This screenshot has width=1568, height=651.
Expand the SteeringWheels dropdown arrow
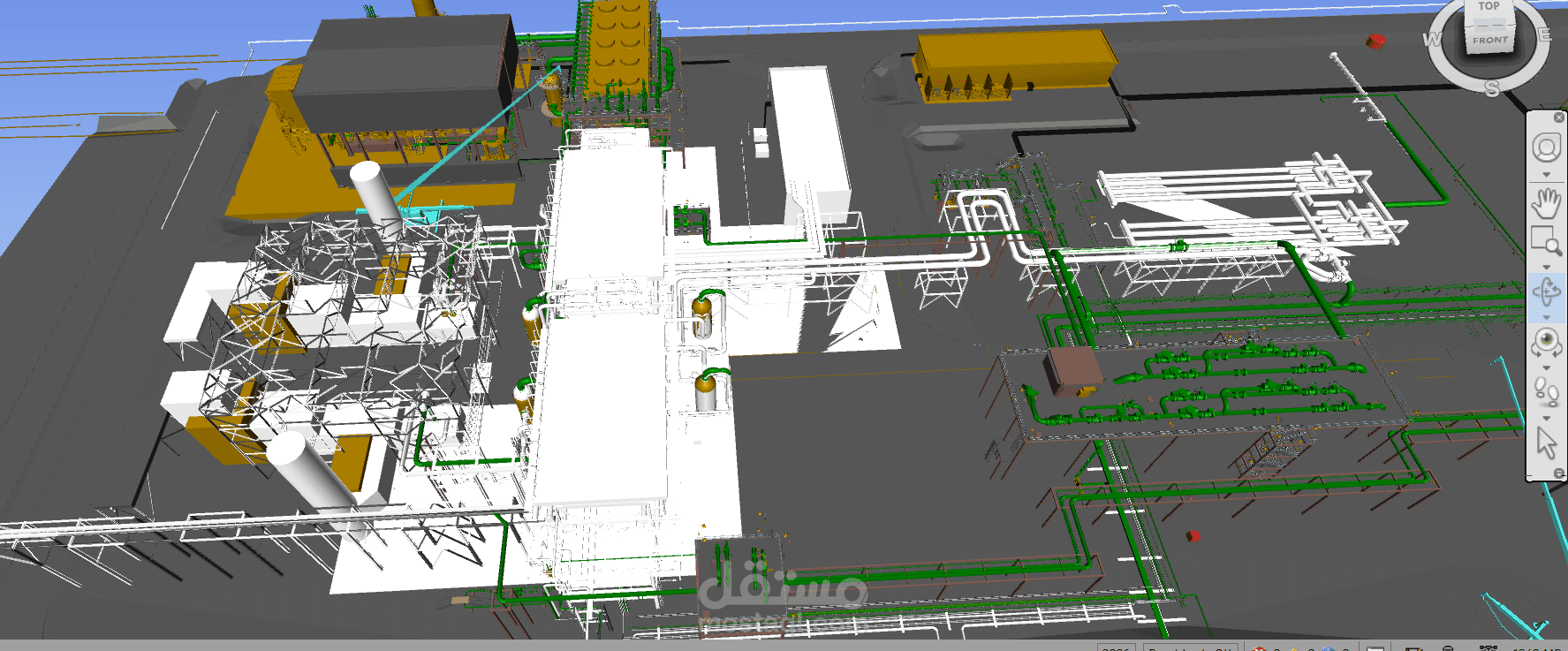click(x=1546, y=174)
